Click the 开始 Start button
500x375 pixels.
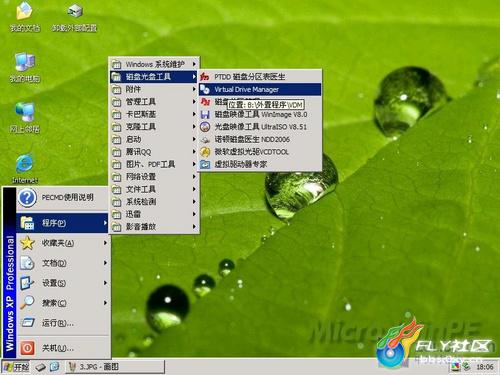click(16, 367)
